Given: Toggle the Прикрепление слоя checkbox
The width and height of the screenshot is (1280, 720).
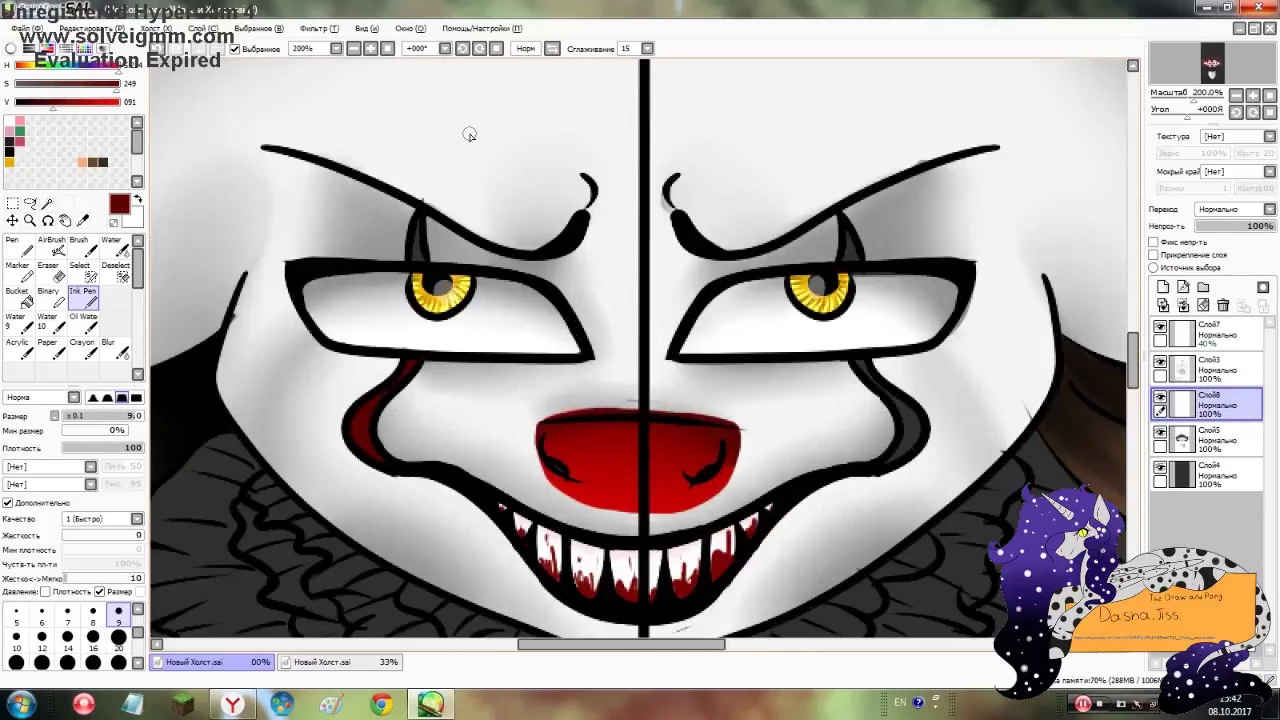Looking at the screenshot, I should tap(1153, 255).
